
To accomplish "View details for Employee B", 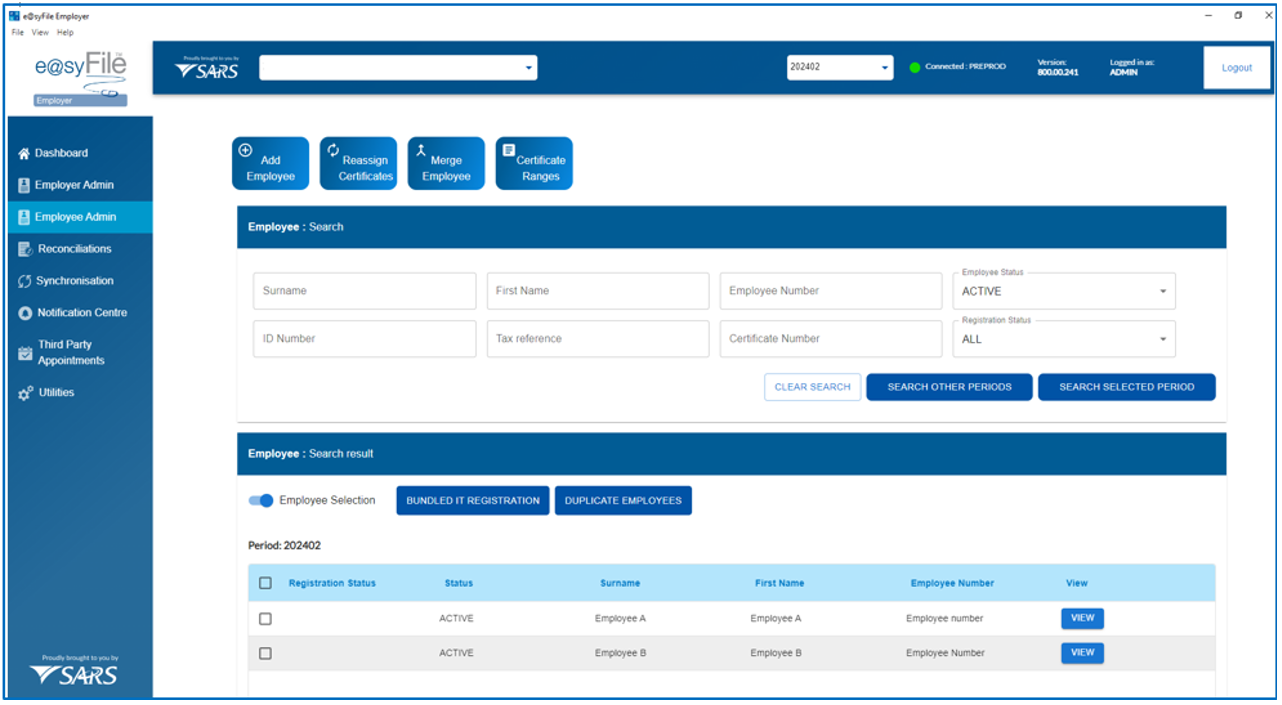I will pyautogui.click(x=1082, y=653).
